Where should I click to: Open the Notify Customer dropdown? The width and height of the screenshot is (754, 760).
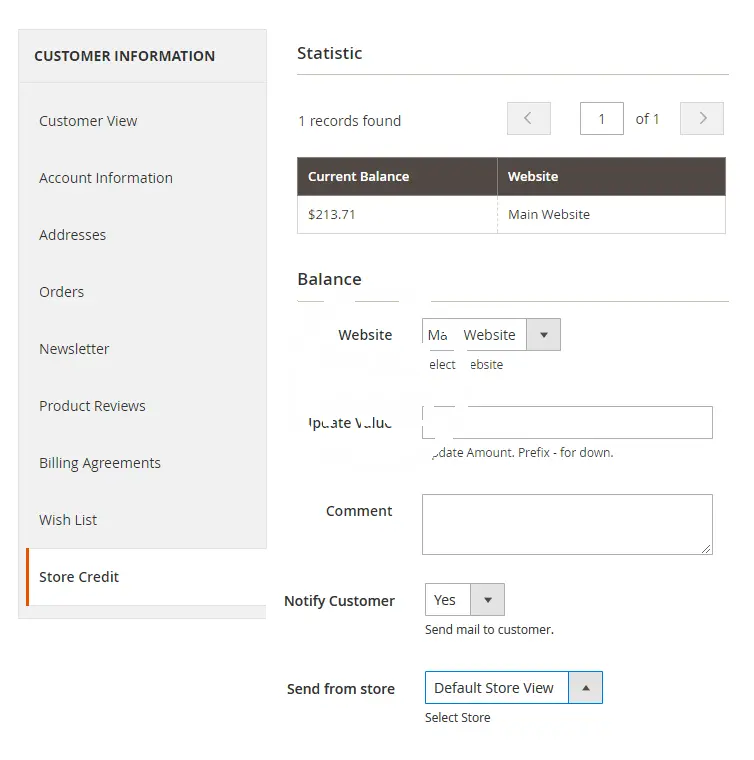coord(465,600)
